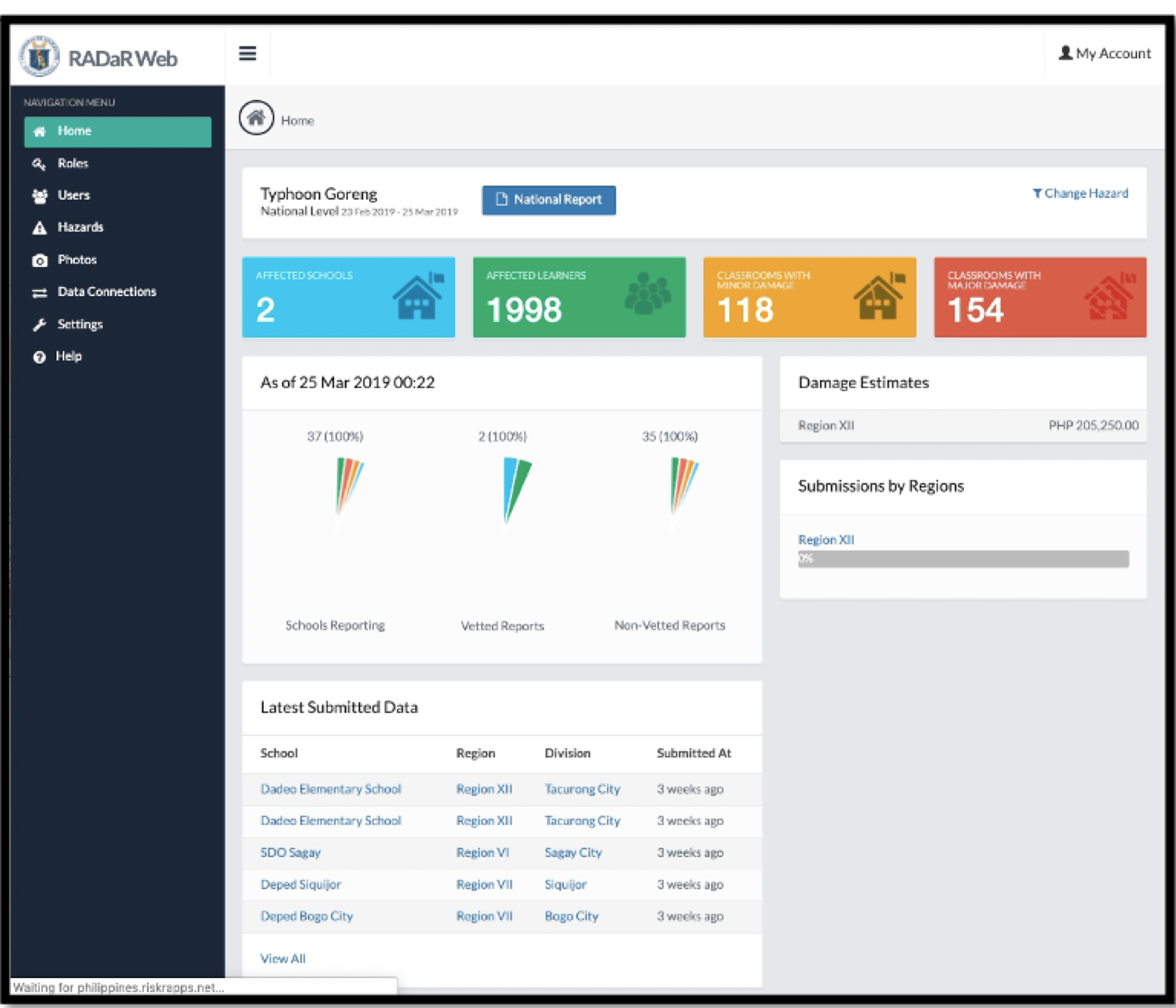Screen dimensions: 1176x1008
Task: Open the Change Hazard filter
Action: (1080, 193)
